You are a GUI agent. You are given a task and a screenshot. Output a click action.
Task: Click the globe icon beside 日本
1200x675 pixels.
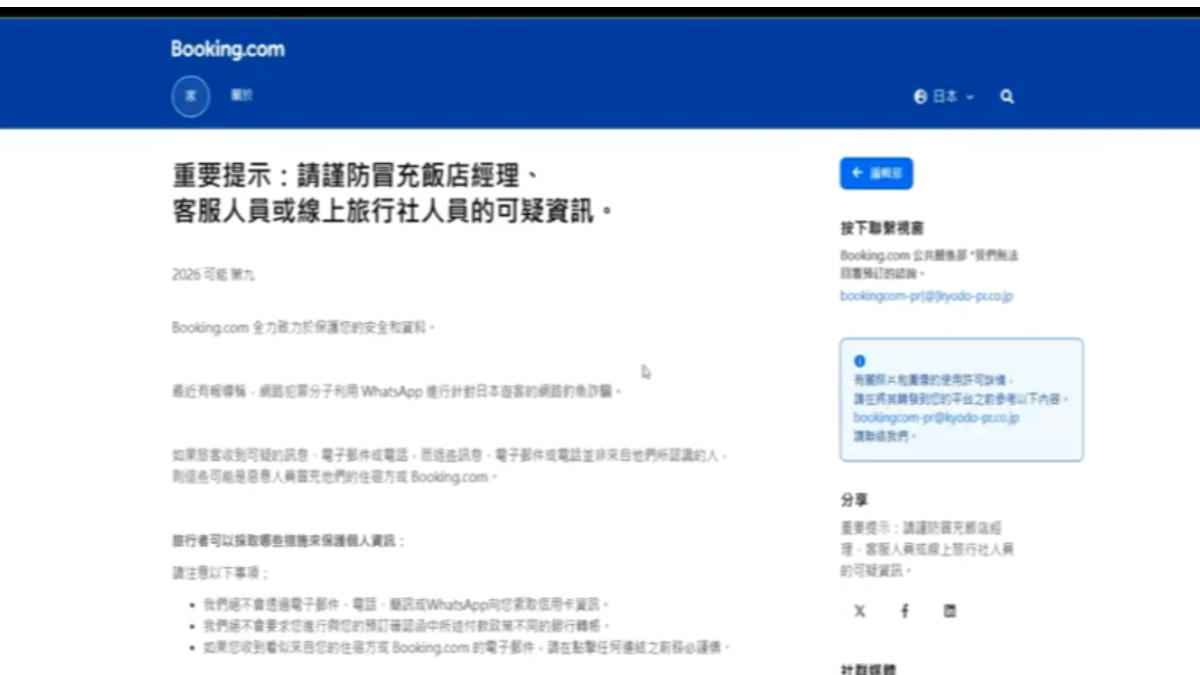(x=921, y=97)
